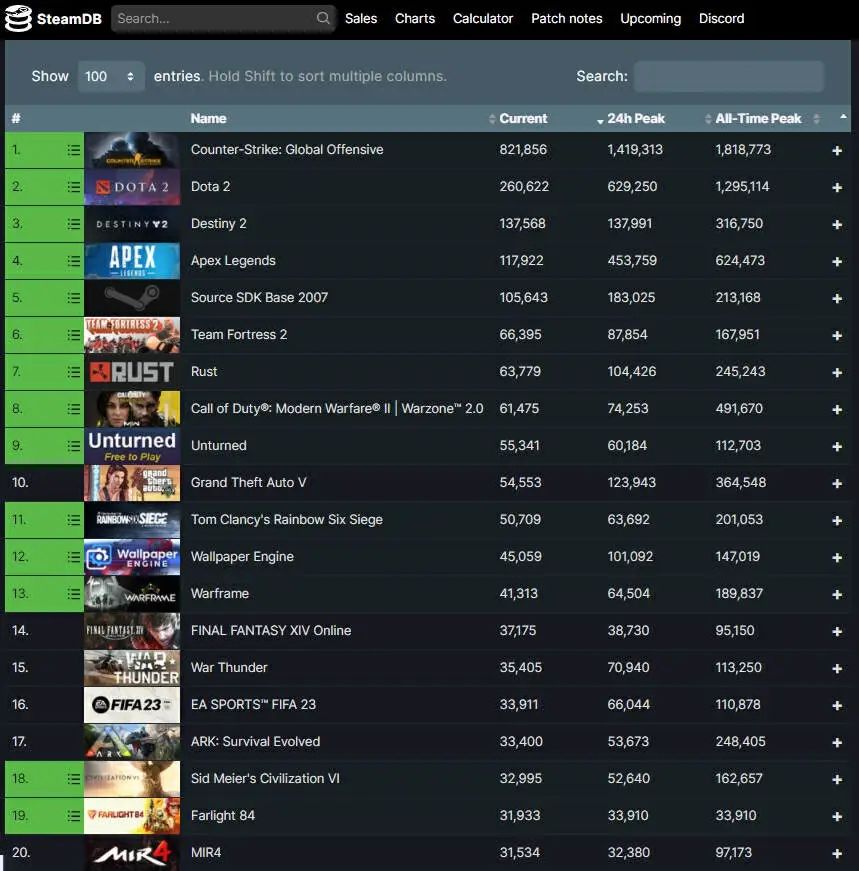Click the Team Fortress 2 thumbnail

132,335
